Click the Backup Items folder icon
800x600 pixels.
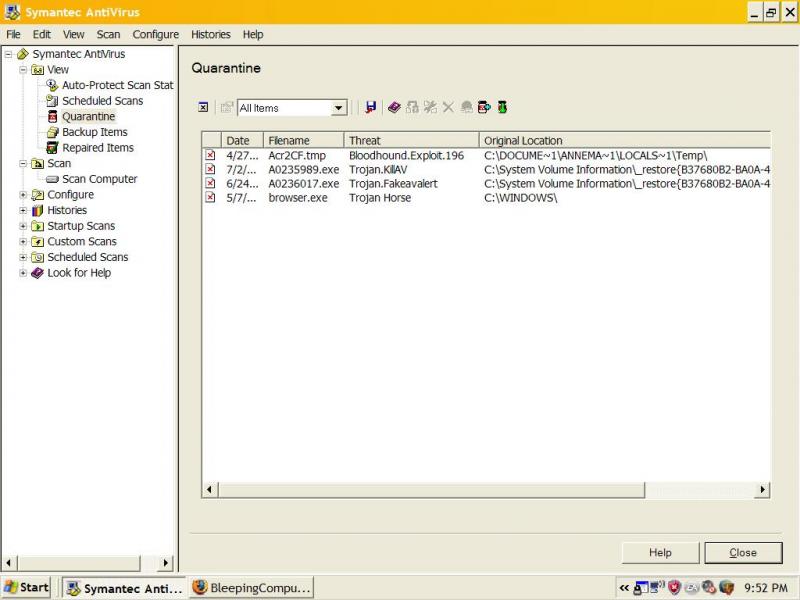(x=52, y=132)
